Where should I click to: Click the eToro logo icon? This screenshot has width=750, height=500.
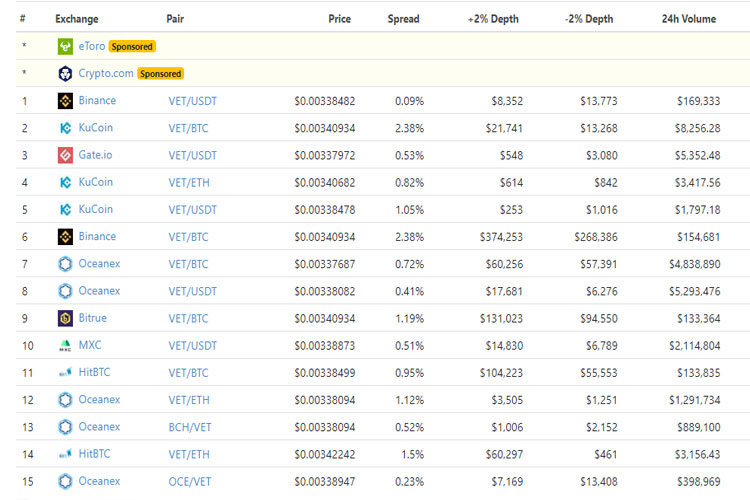[65, 46]
